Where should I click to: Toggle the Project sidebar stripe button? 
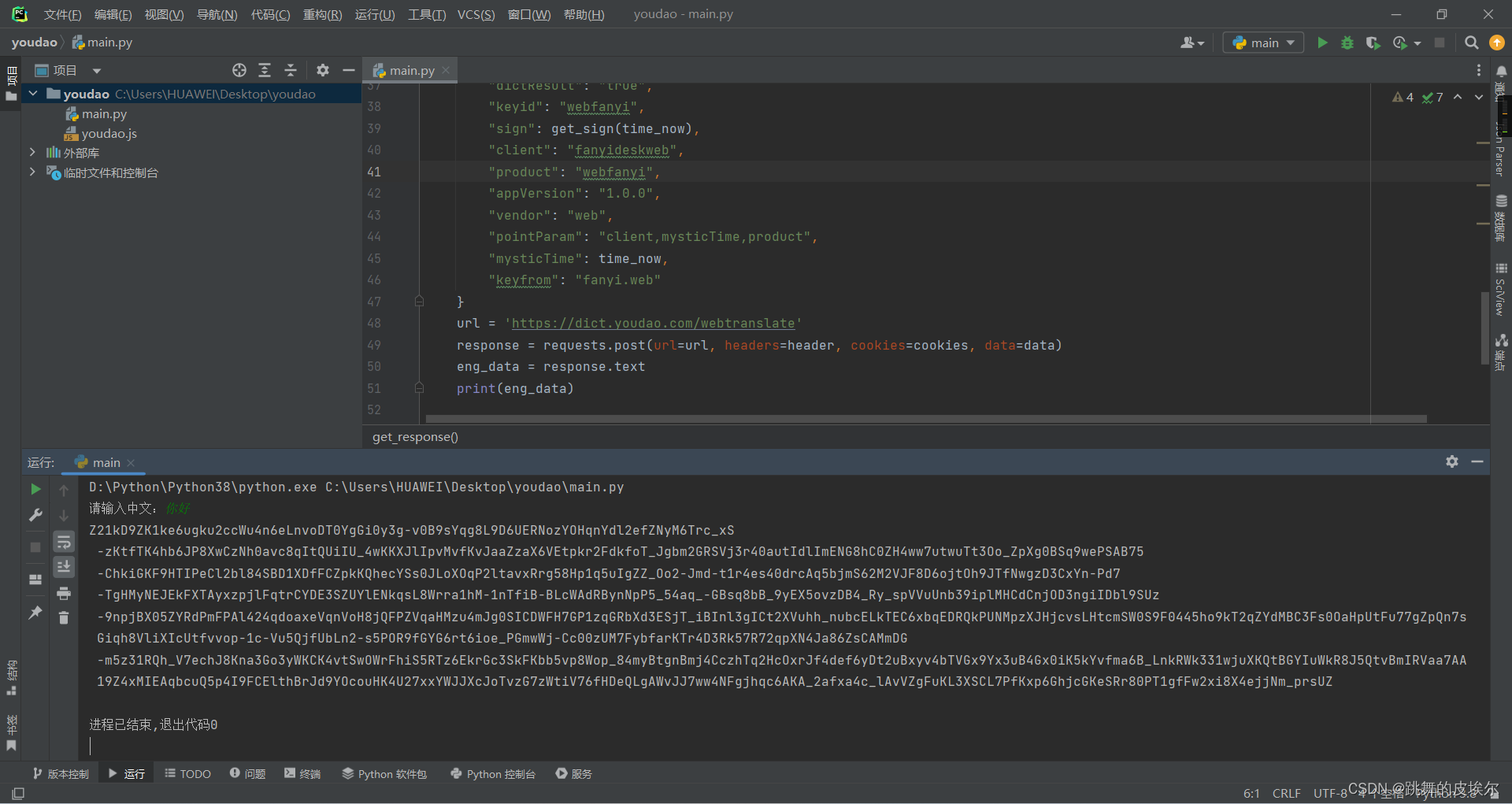11,84
